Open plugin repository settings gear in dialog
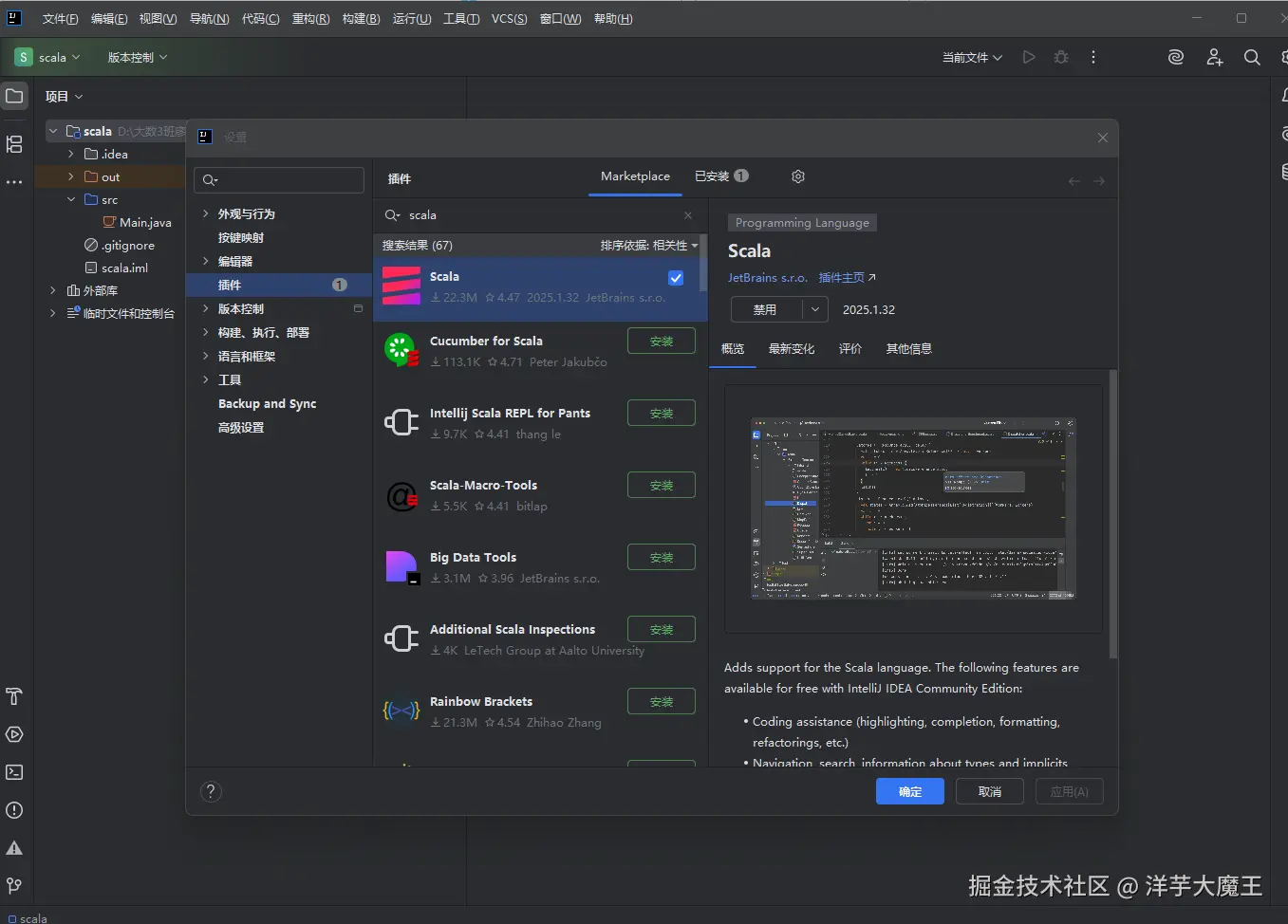This screenshot has width=1288, height=924. point(798,176)
